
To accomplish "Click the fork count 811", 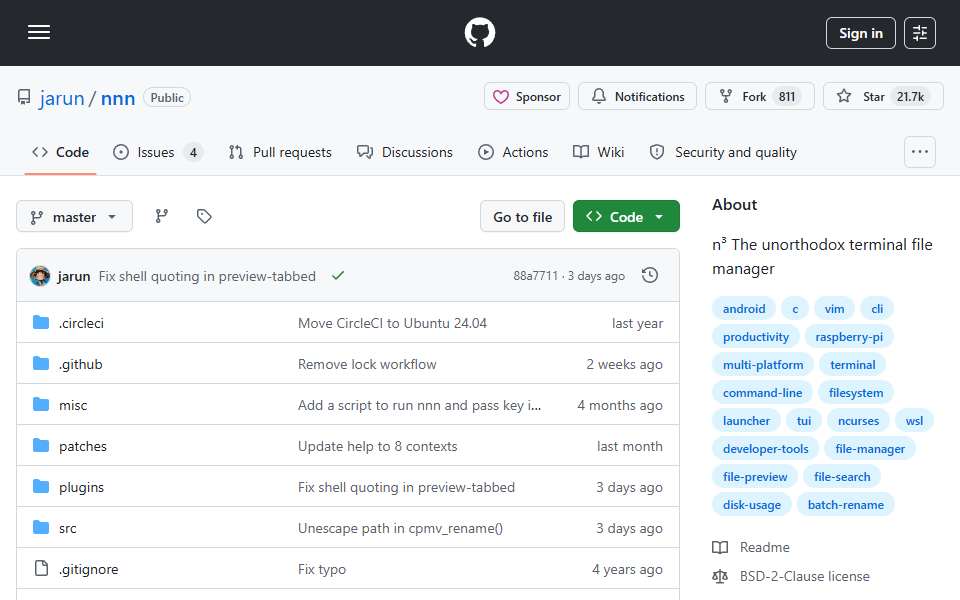I will click(x=787, y=97).
